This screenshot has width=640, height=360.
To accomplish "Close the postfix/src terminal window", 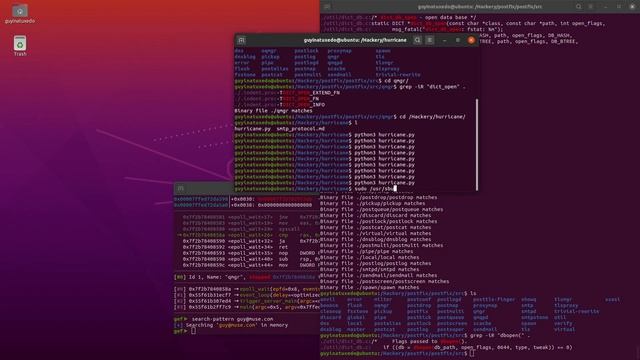I will click(x=632, y=7).
